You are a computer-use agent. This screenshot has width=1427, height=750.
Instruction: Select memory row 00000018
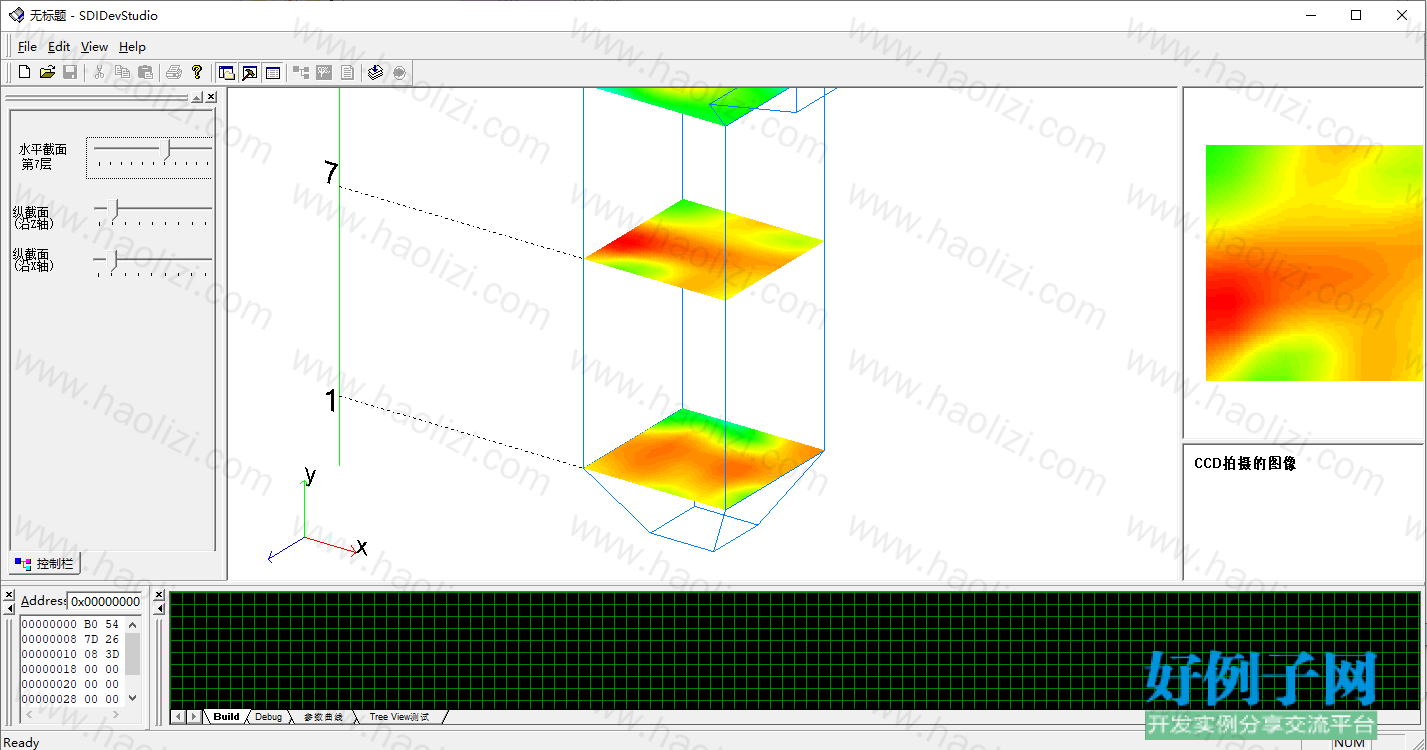70,669
